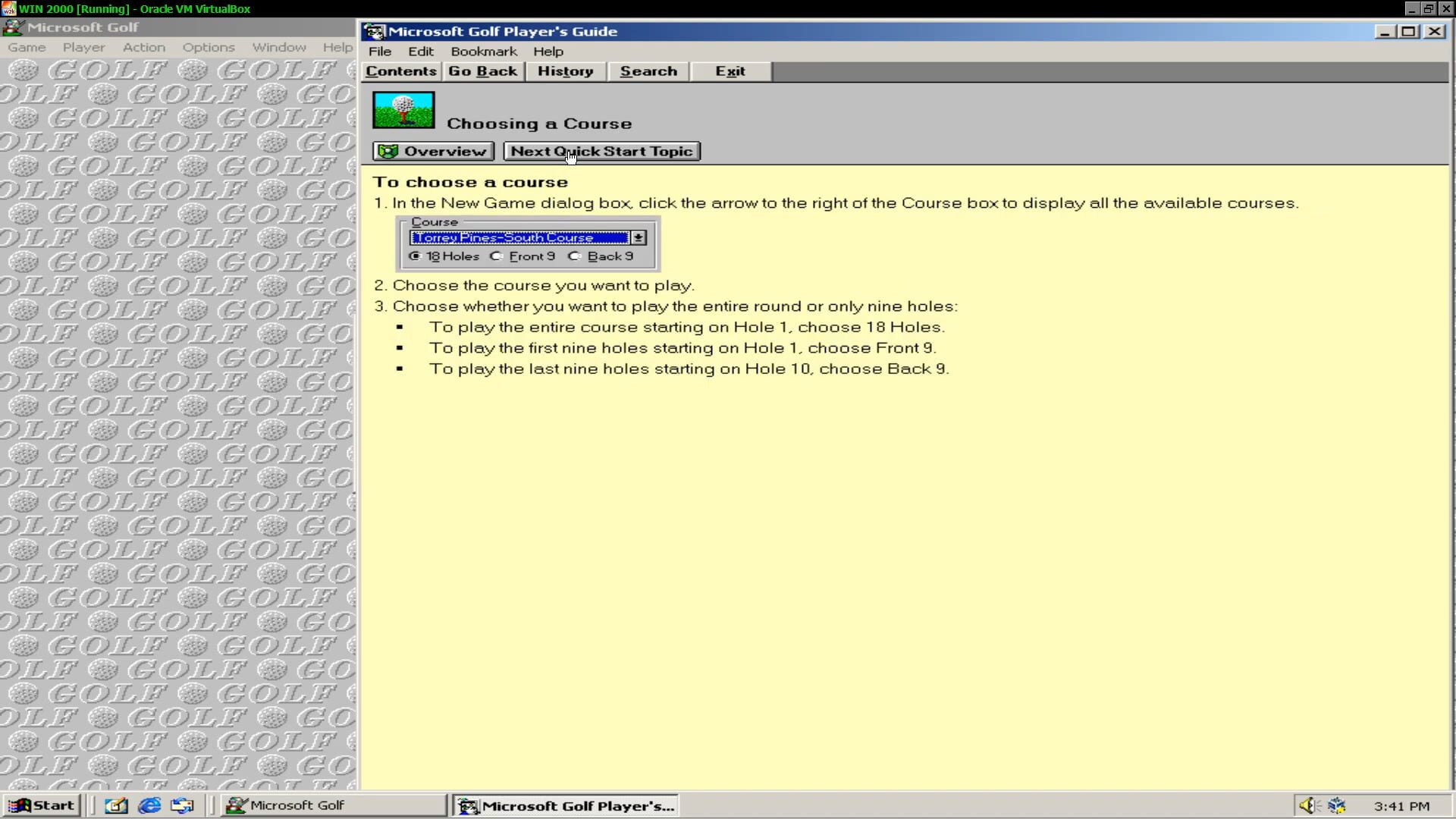The height and width of the screenshot is (819, 1456).
Task: Select 18 Holes in the Course example
Action: click(x=415, y=256)
